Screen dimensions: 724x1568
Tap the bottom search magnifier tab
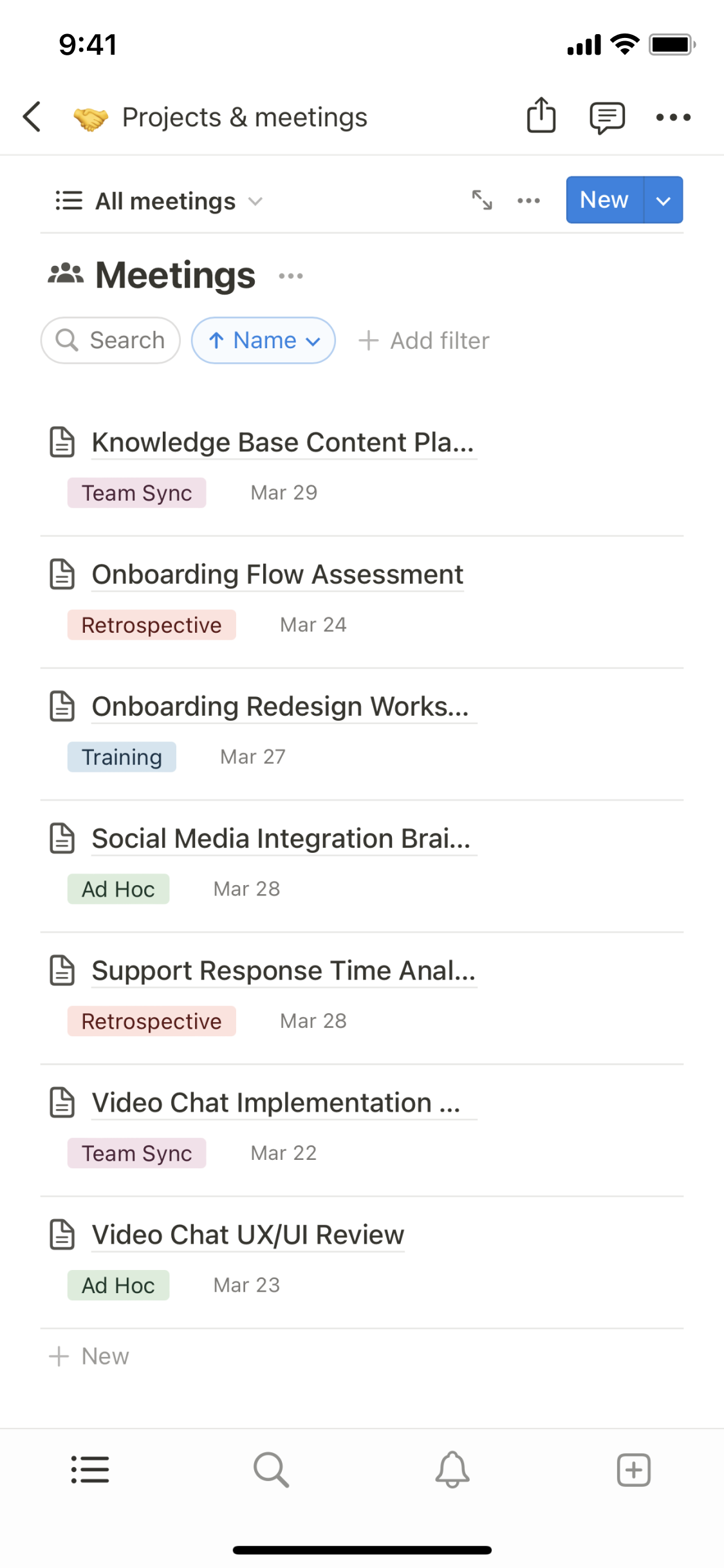(x=271, y=1470)
